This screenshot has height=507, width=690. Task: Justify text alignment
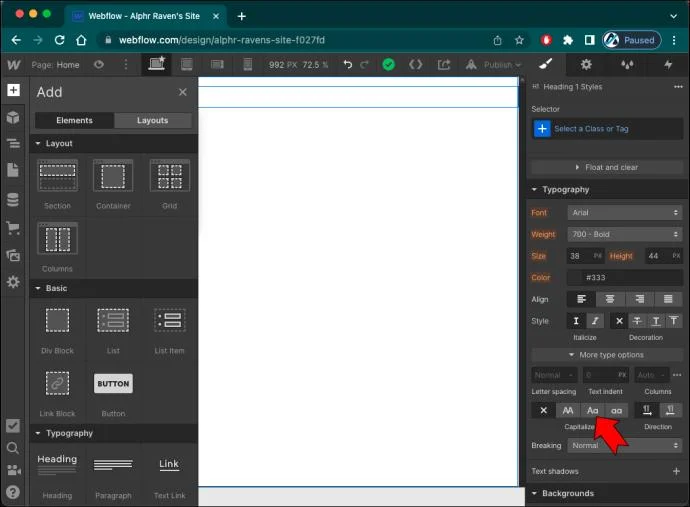coord(668,299)
